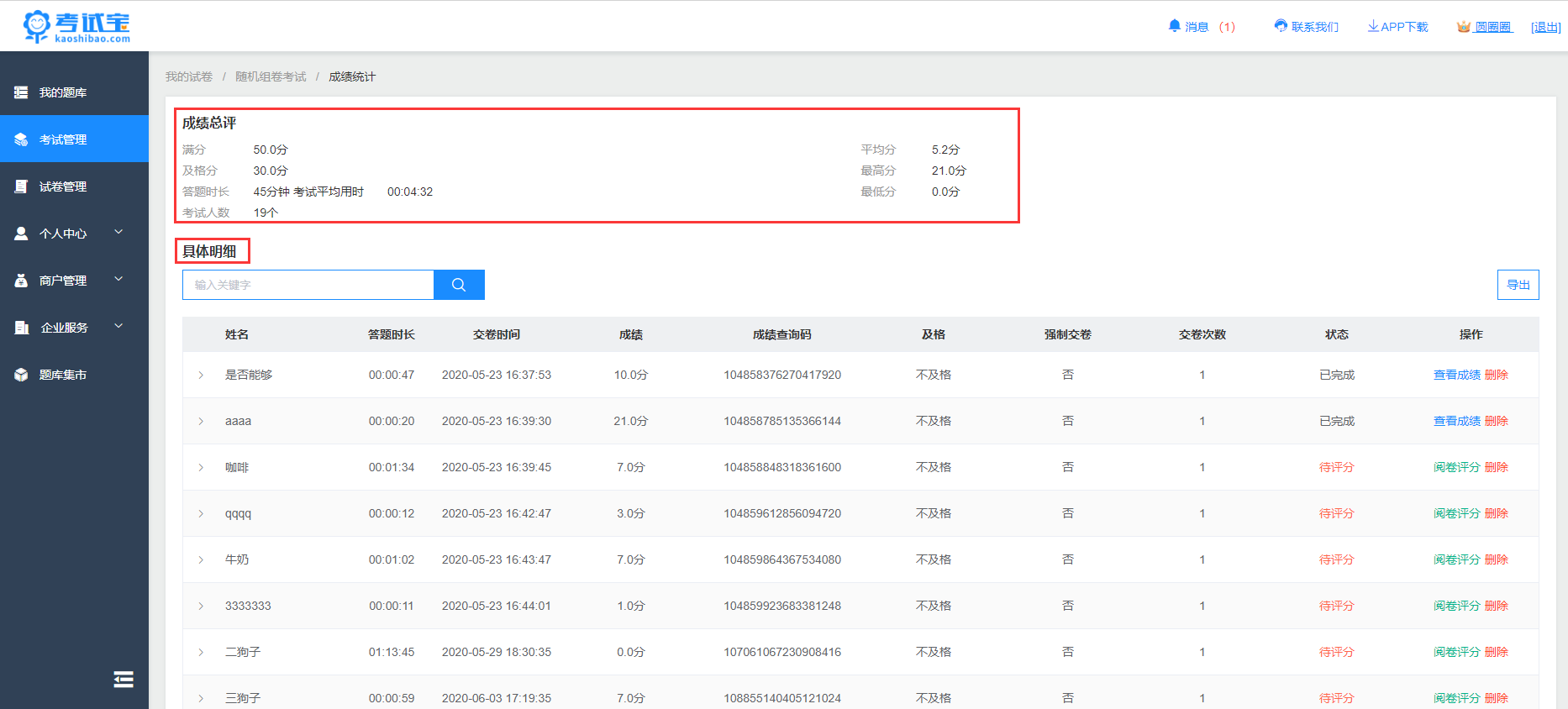Click the 考试宝 logo
1568x709 pixels.
76,26
